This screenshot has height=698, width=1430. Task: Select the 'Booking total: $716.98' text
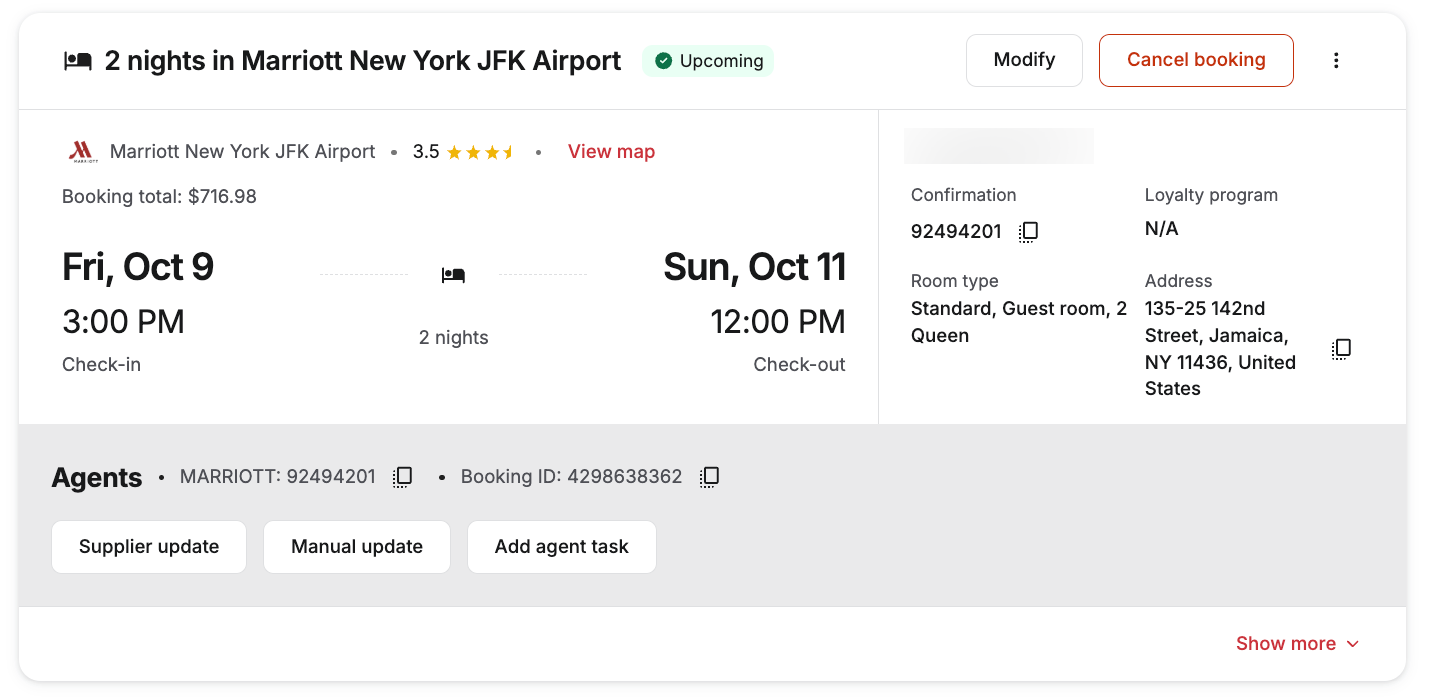coord(159,197)
